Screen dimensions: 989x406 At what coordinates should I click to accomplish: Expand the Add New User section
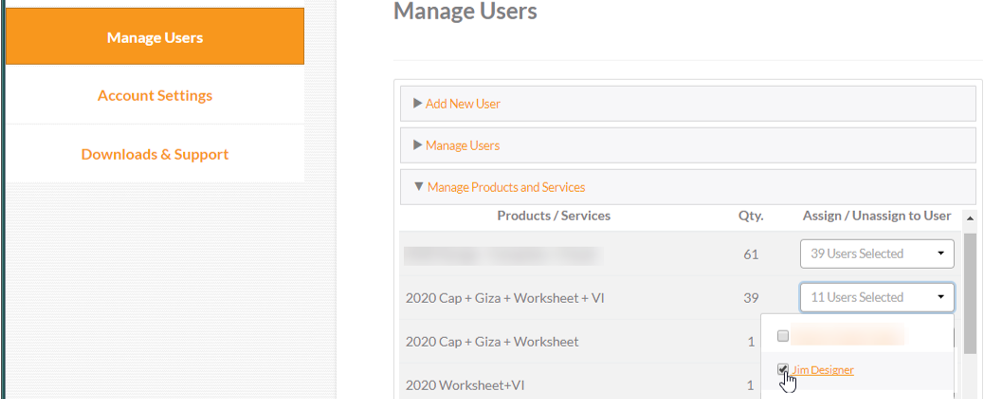click(688, 103)
